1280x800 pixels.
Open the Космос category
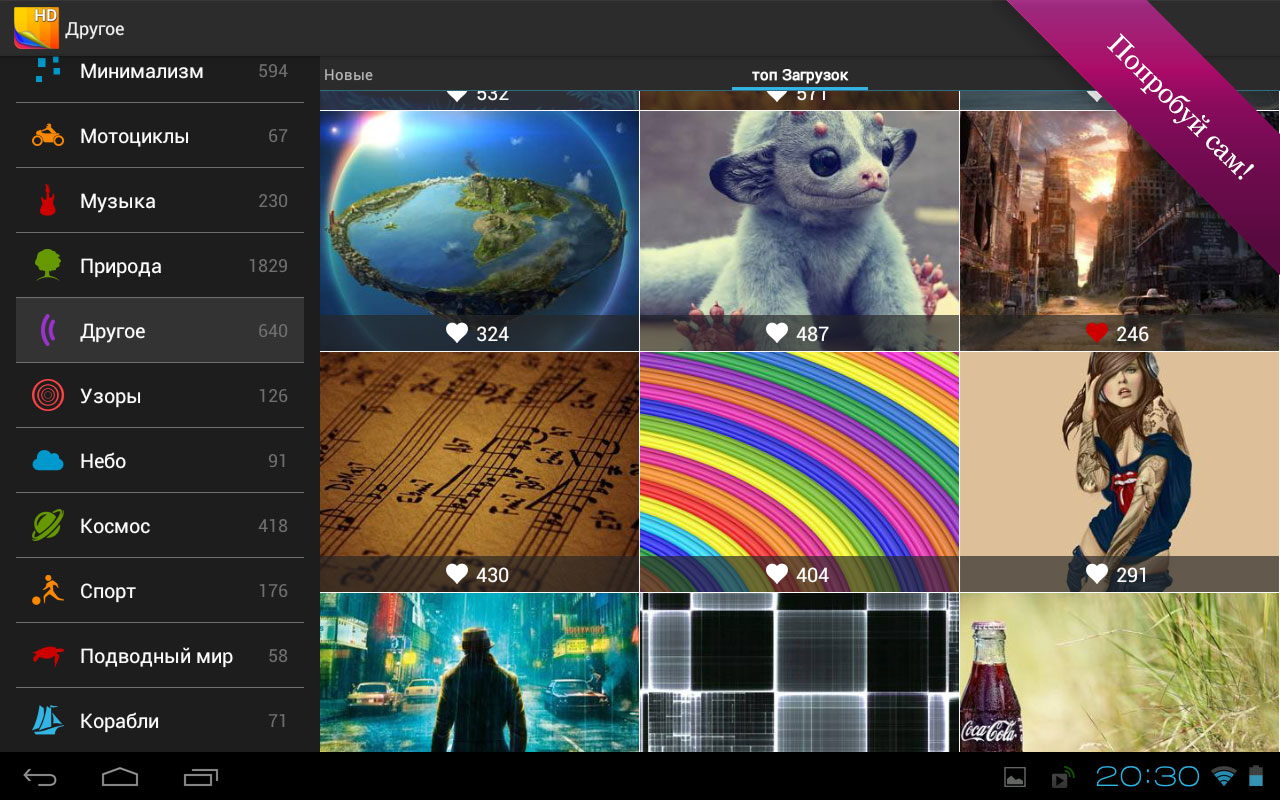pos(160,526)
